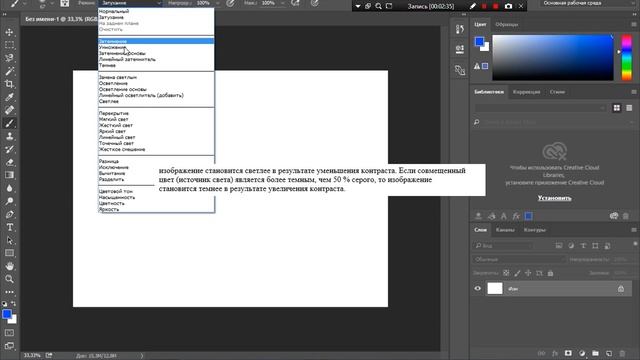Screen dimensions: 640x360
Task: Open the Properties panel icon
Action: [460, 49]
